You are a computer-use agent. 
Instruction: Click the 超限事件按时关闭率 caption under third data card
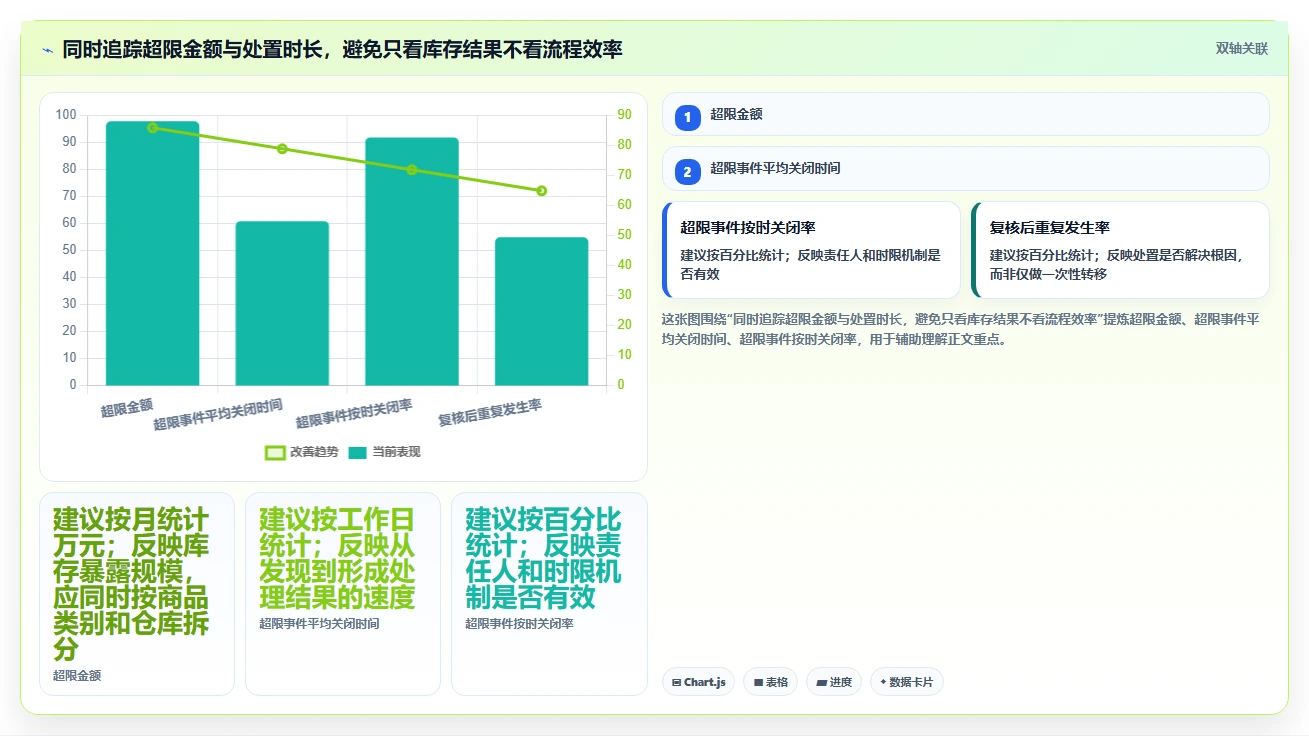pos(519,624)
